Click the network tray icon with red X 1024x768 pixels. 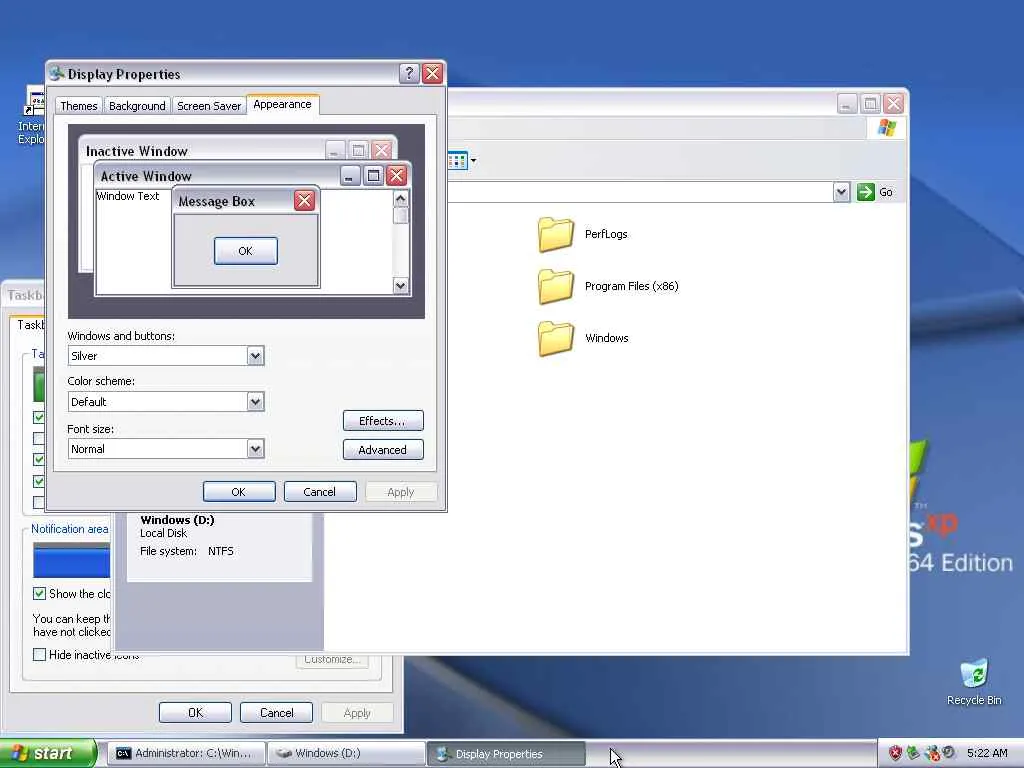[932, 753]
